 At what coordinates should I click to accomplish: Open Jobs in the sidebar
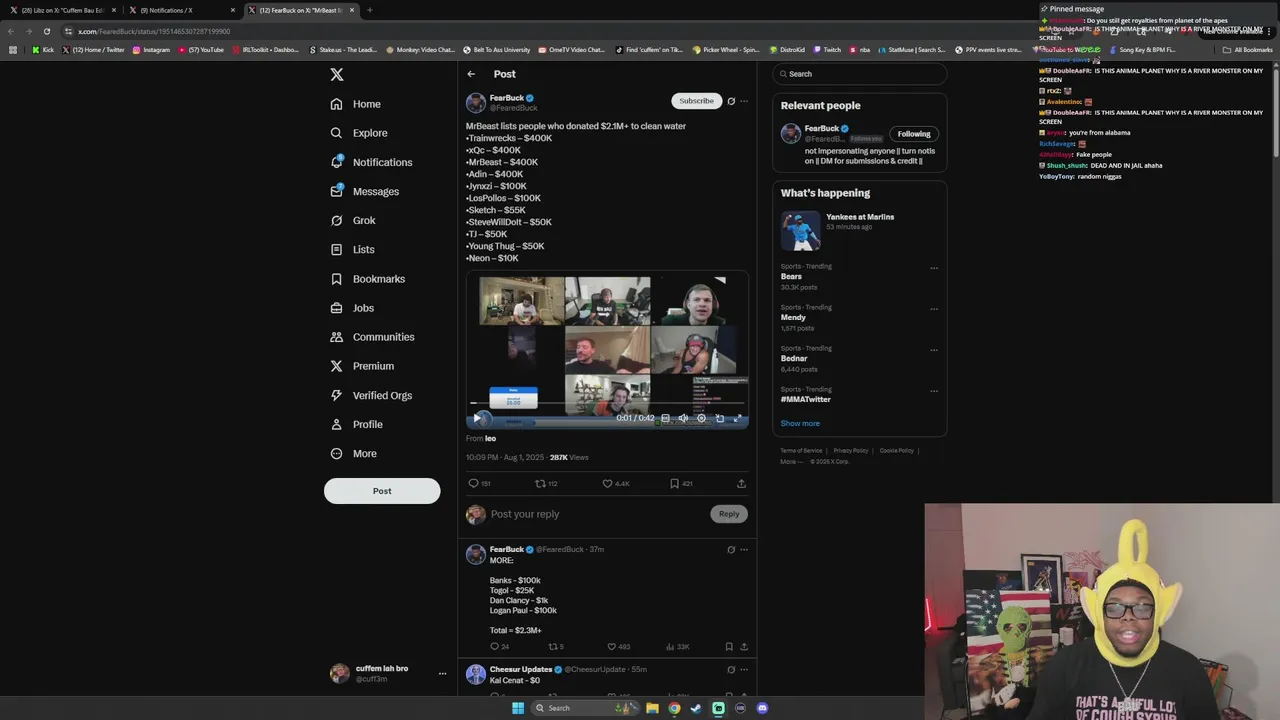point(352,308)
